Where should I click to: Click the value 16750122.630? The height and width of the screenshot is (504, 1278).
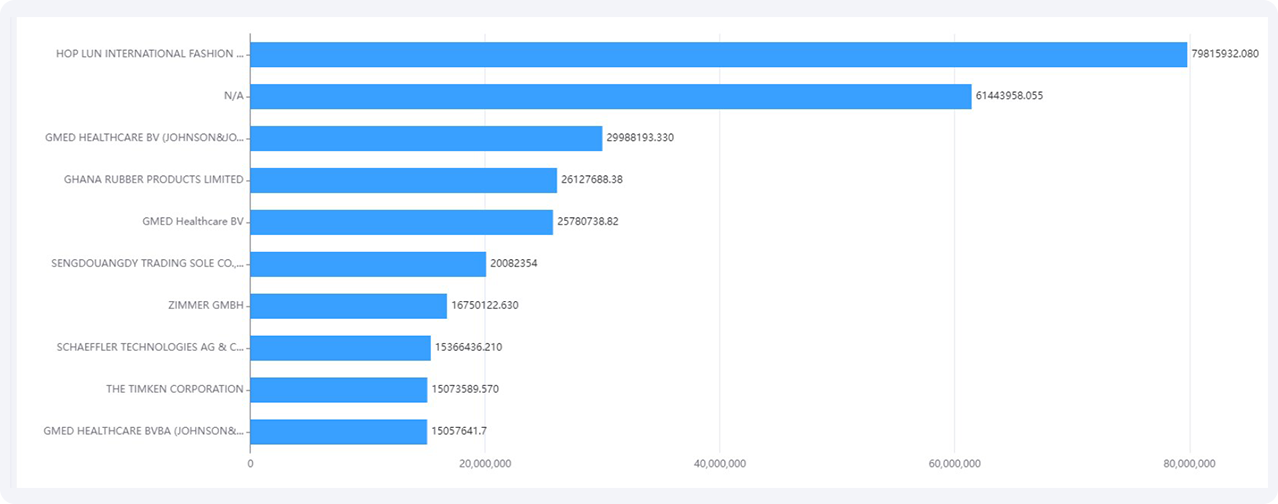point(485,306)
